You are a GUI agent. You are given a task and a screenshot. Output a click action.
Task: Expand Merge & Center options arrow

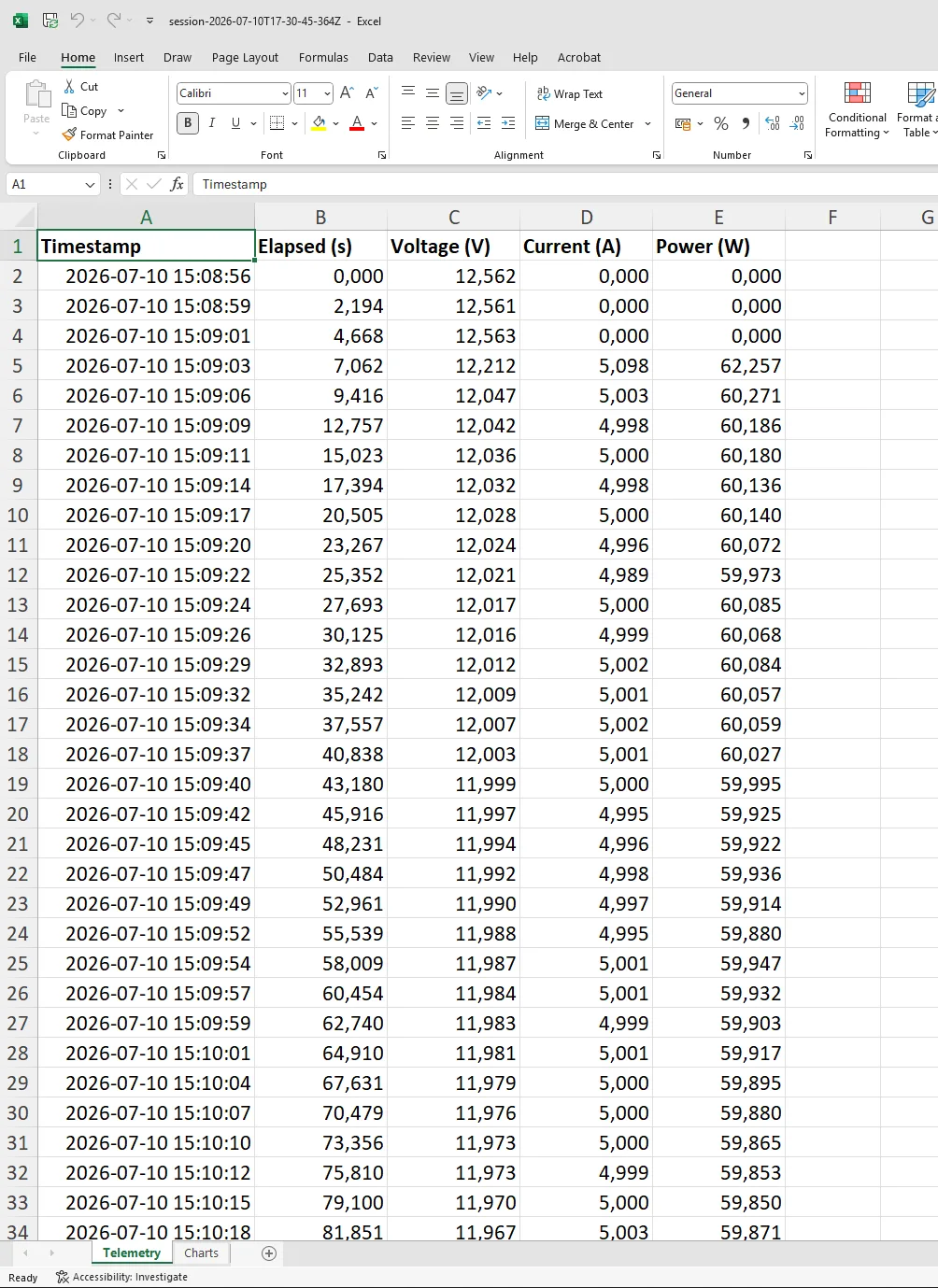(647, 123)
